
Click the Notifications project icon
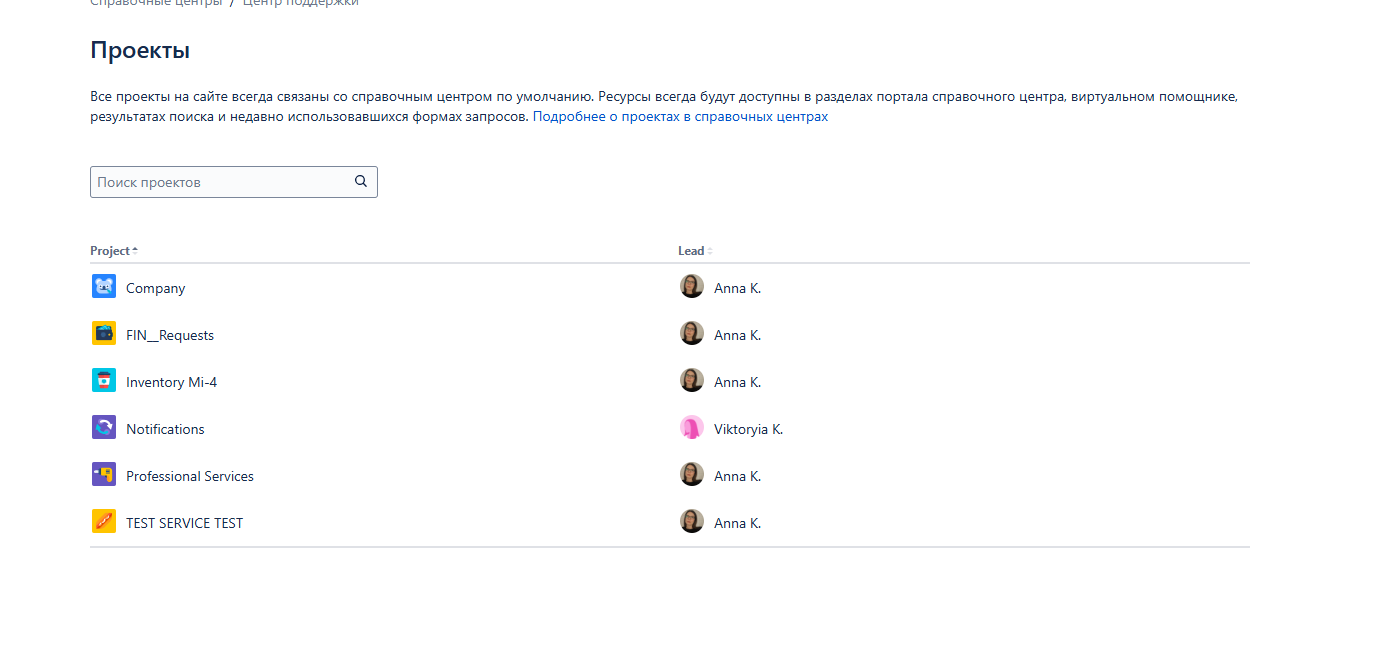tap(104, 428)
